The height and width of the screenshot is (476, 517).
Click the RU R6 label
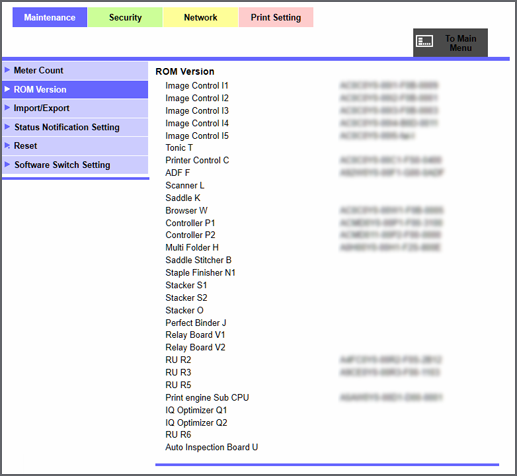pyautogui.click(x=178, y=435)
